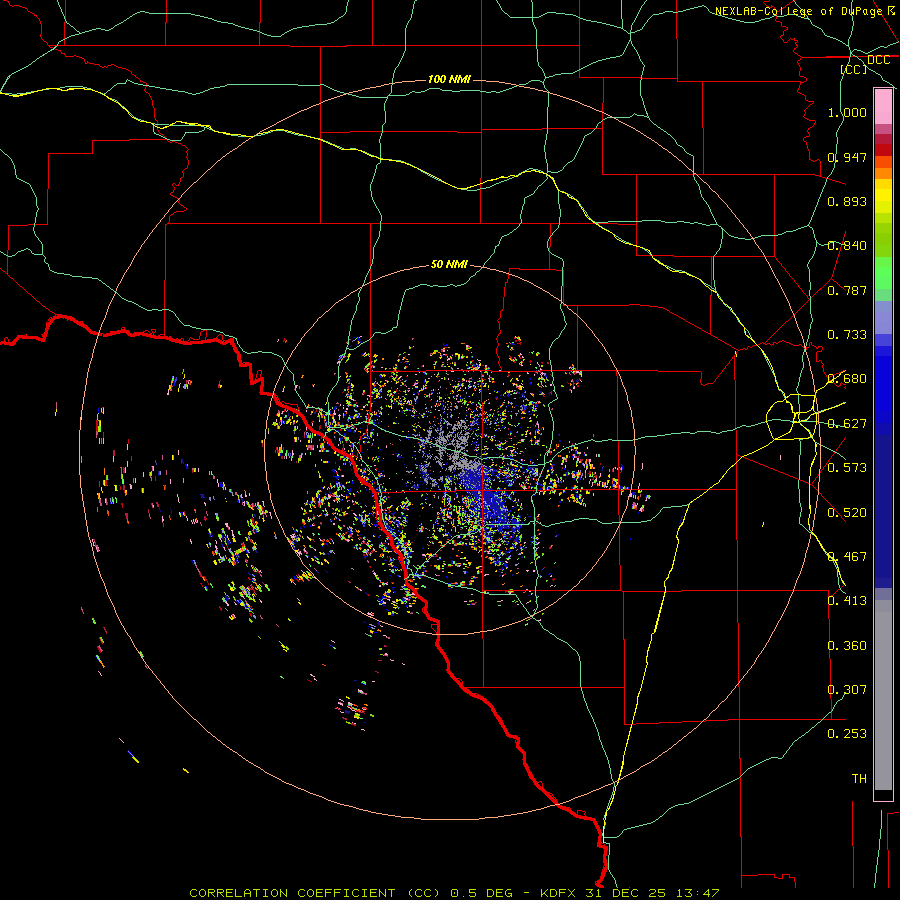
Task: Click the 0.413 color scale label
Action: pyautogui.click(x=847, y=601)
